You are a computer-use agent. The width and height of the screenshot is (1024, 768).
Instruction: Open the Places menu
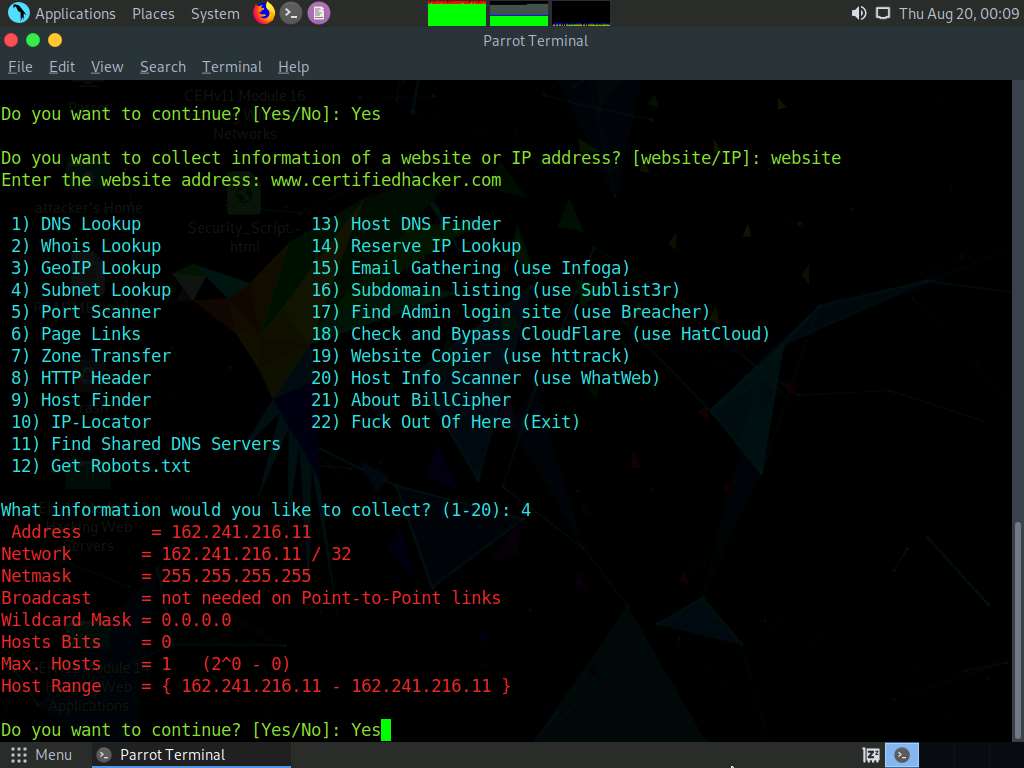click(x=153, y=14)
